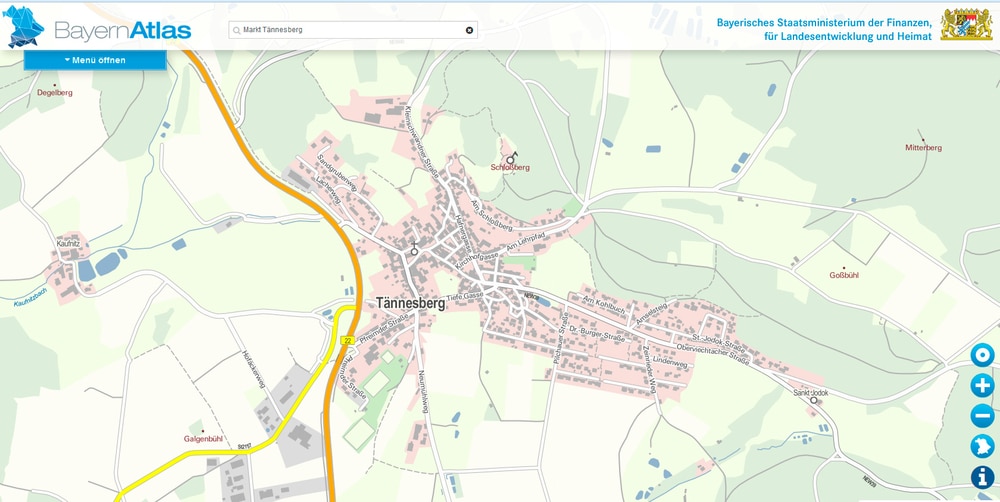This screenshot has height=502, width=1000.
Task: Click the Bavarian state coat of arms
Action: pyautogui.click(x=965, y=25)
